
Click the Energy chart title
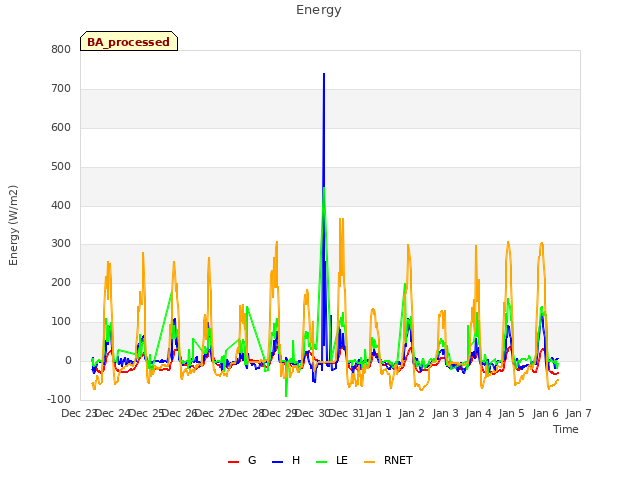tap(319, 10)
